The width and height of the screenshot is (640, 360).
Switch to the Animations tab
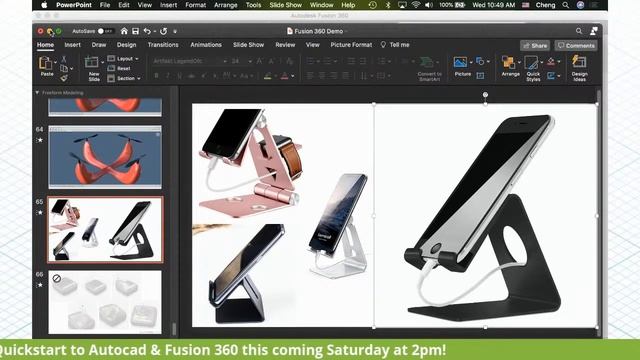tap(206, 45)
